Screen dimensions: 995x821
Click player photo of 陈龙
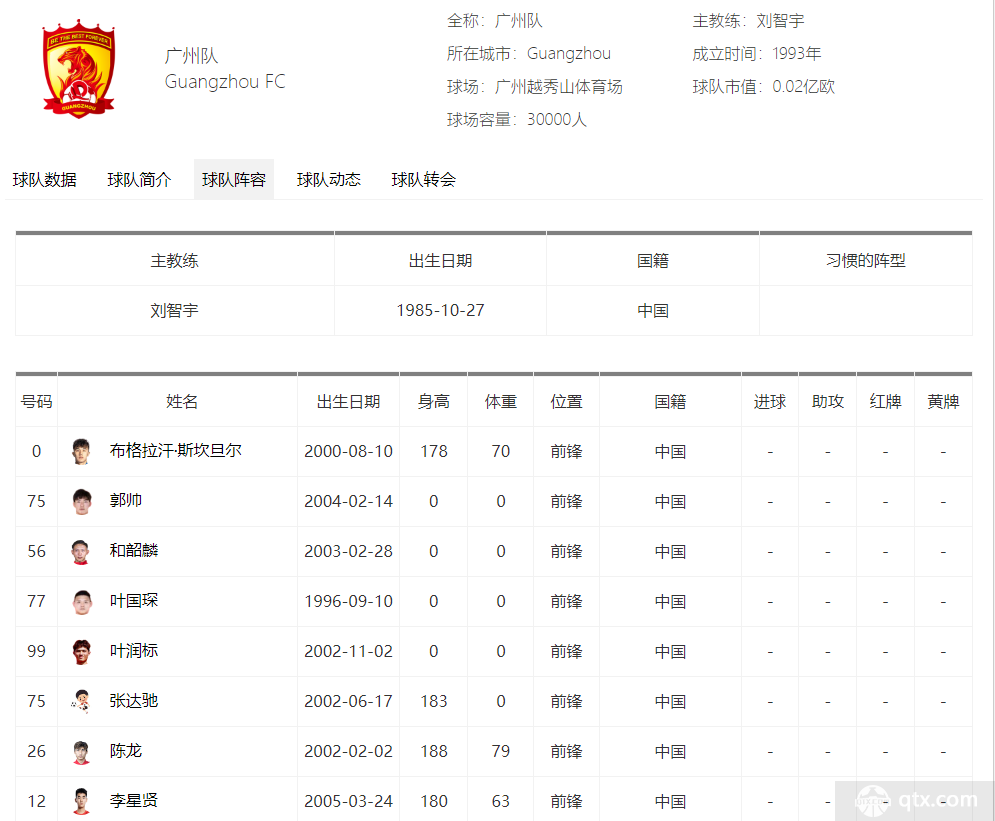pyautogui.click(x=81, y=751)
